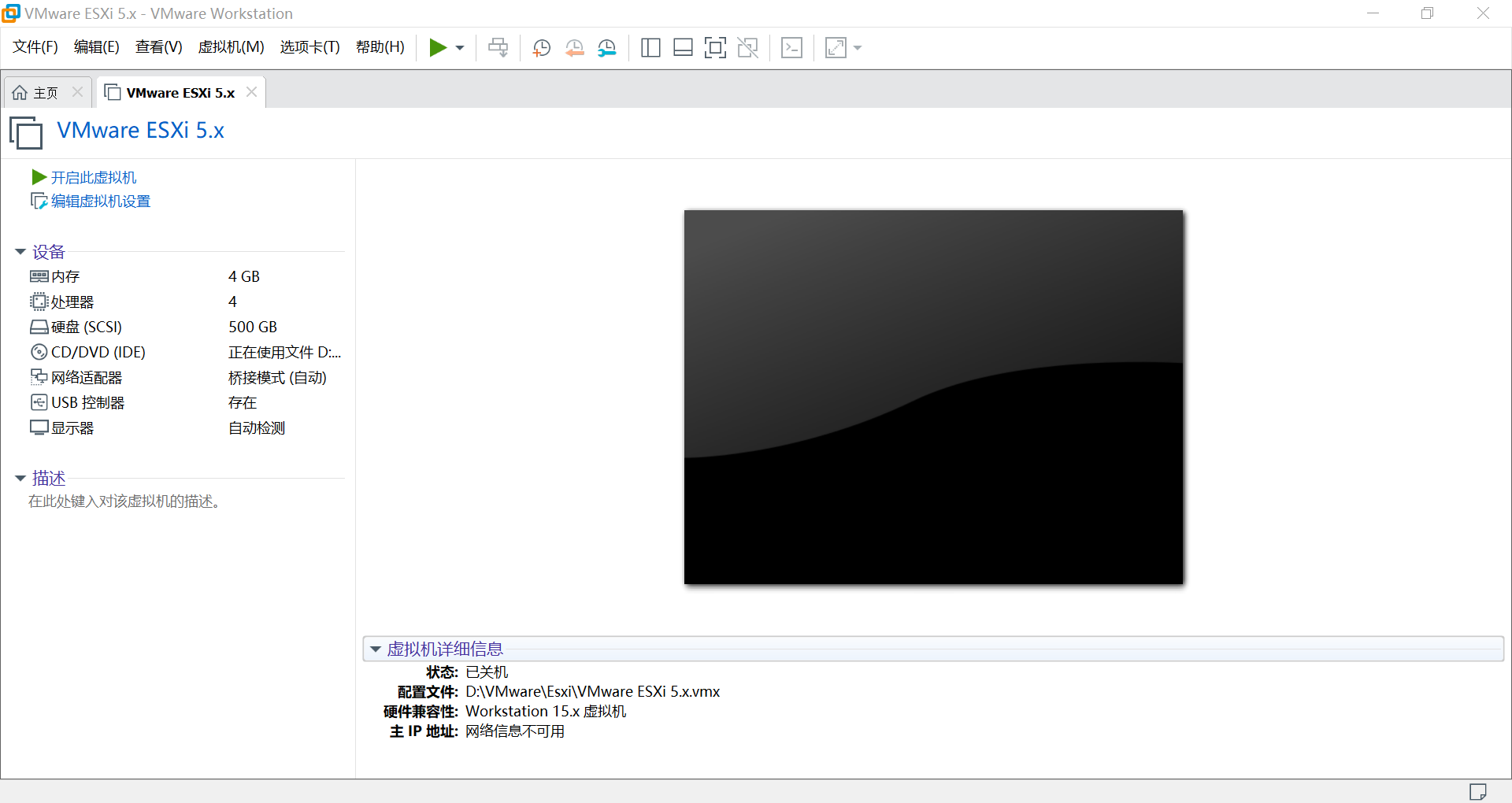The height and width of the screenshot is (803, 1512).
Task: Click the 处理器 device icon
Action: (39, 302)
